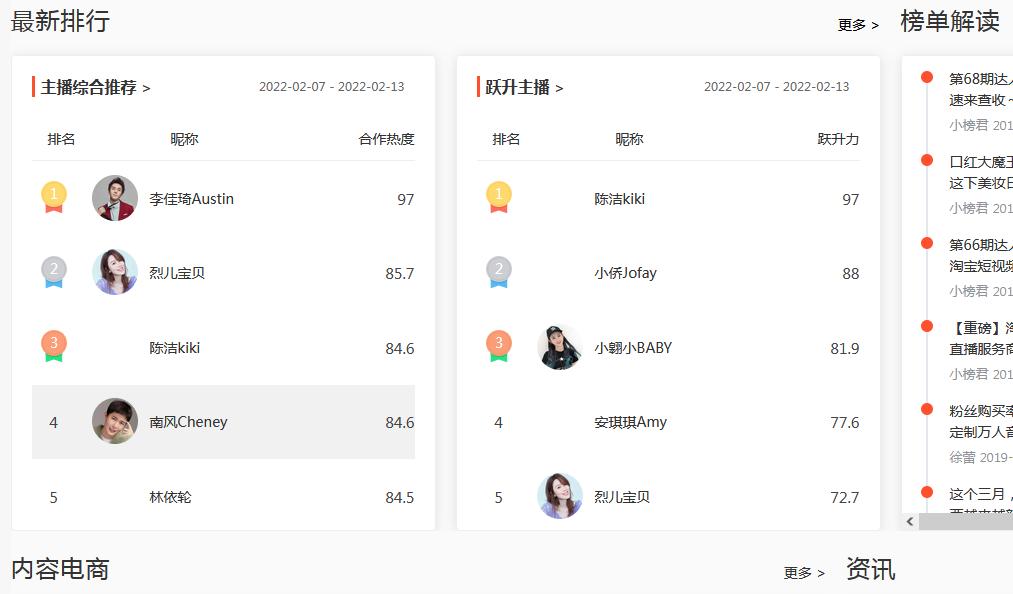Click the red bullet beside the 粉丝购买 article
Screen dimensions: 1013x594
click(x=925, y=407)
